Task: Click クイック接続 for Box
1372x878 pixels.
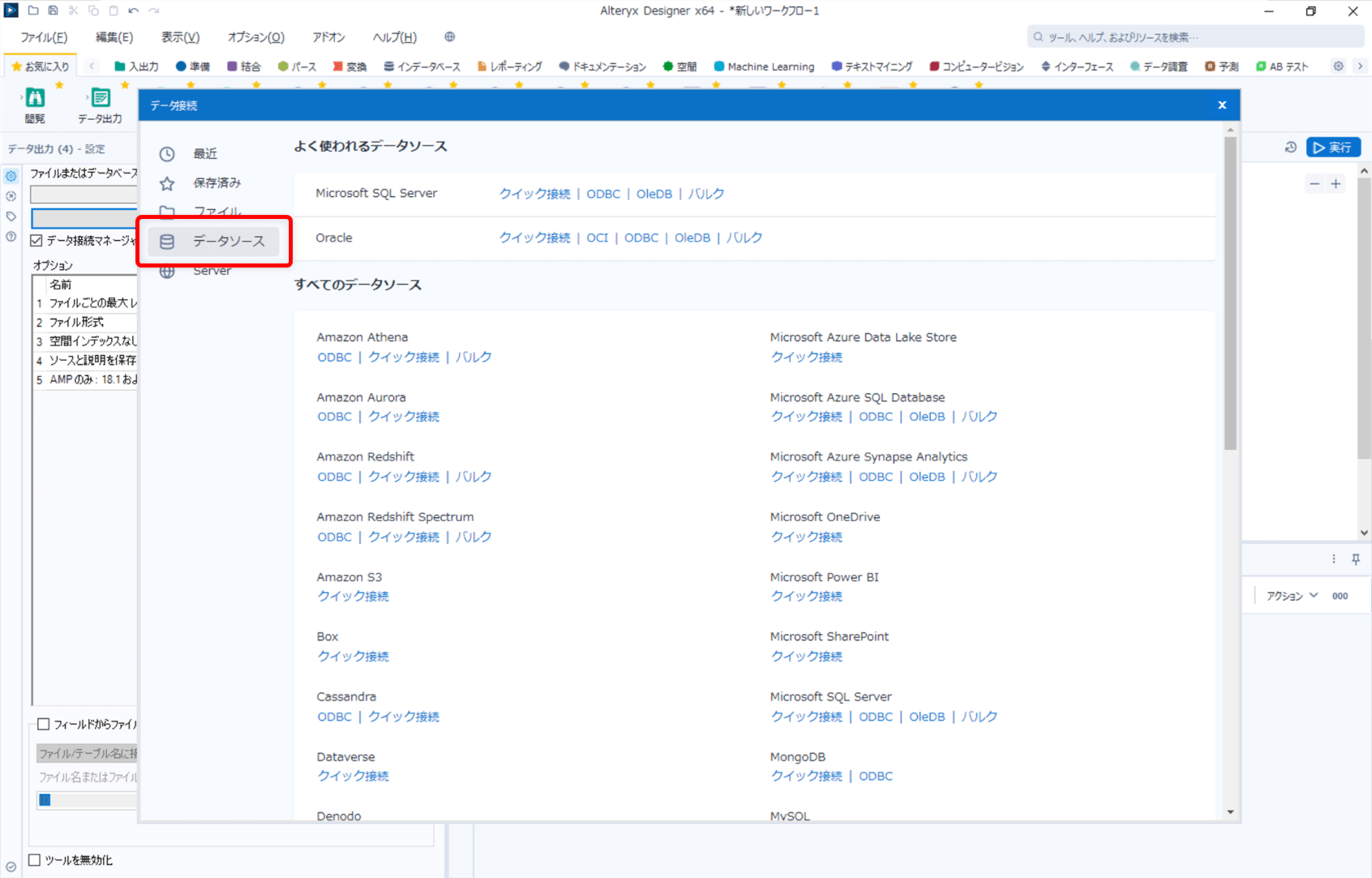Action: 353,656
